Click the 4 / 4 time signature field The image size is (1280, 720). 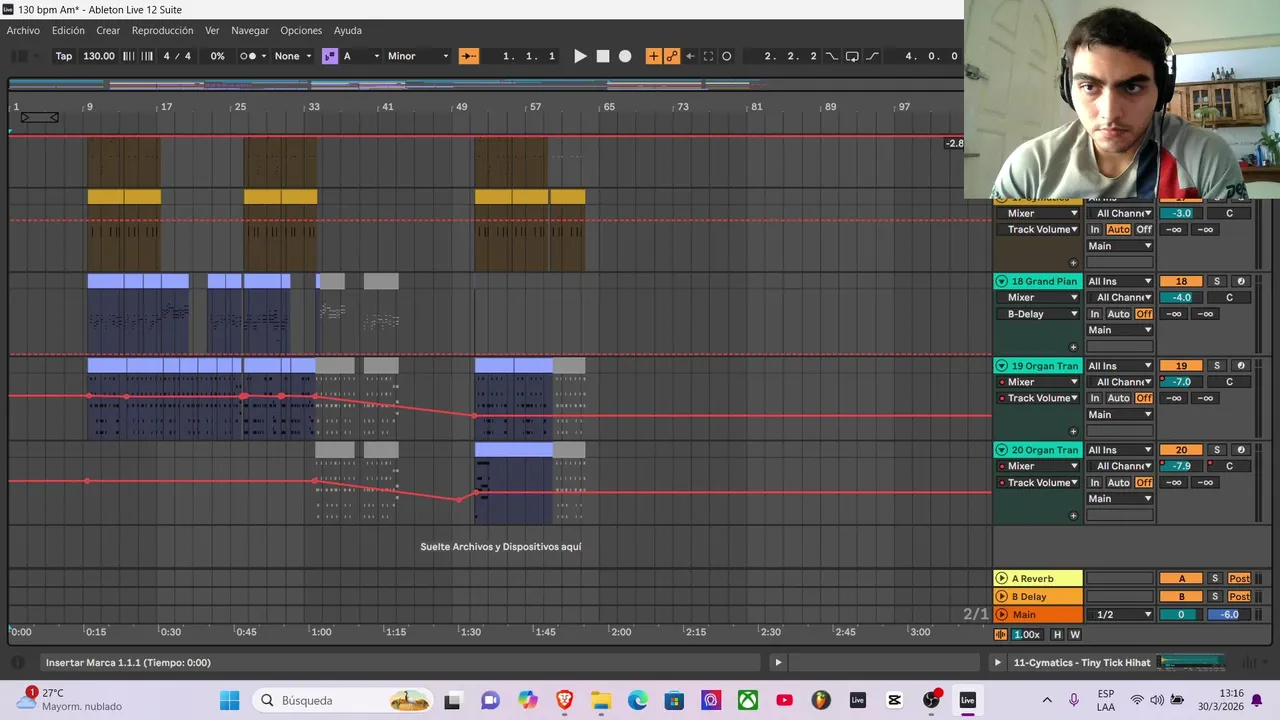tap(177, 56)
